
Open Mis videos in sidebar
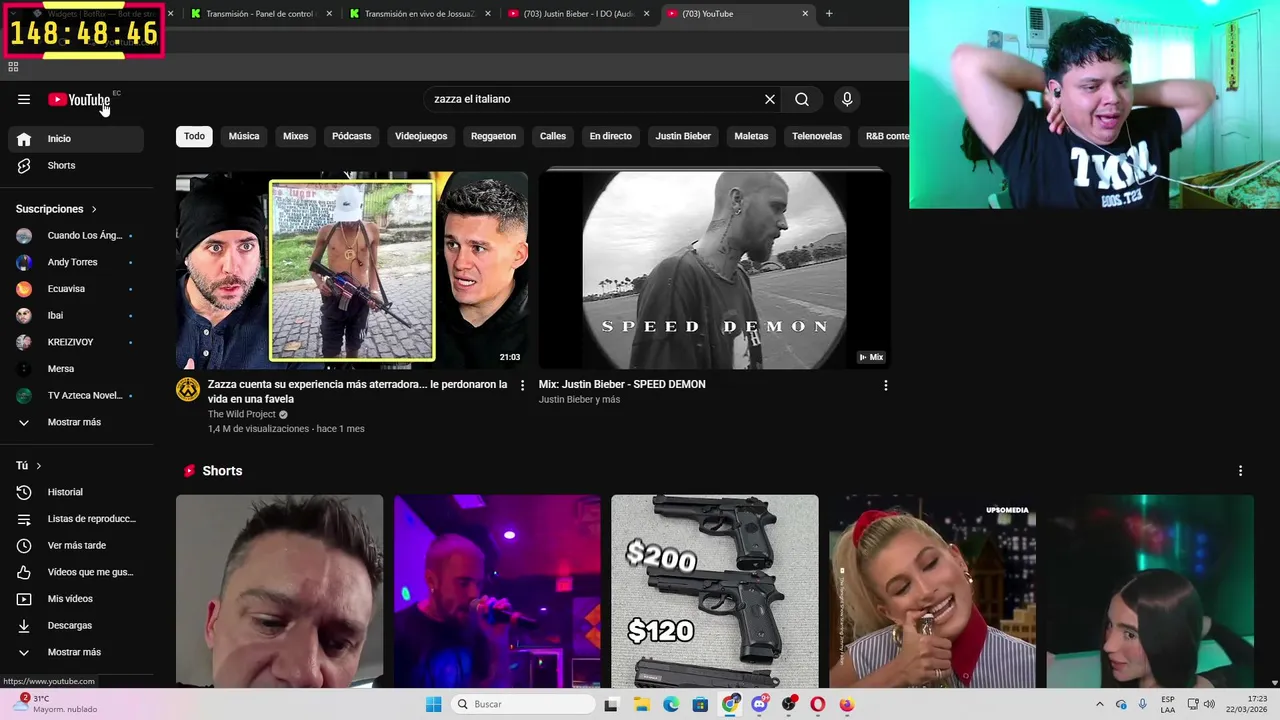76,599
